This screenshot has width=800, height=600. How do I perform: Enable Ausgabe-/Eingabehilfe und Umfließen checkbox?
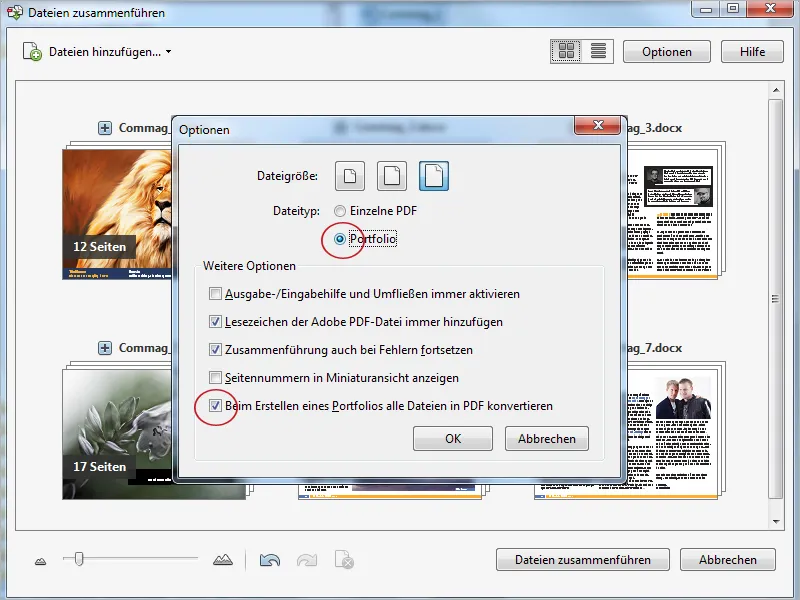215,294
